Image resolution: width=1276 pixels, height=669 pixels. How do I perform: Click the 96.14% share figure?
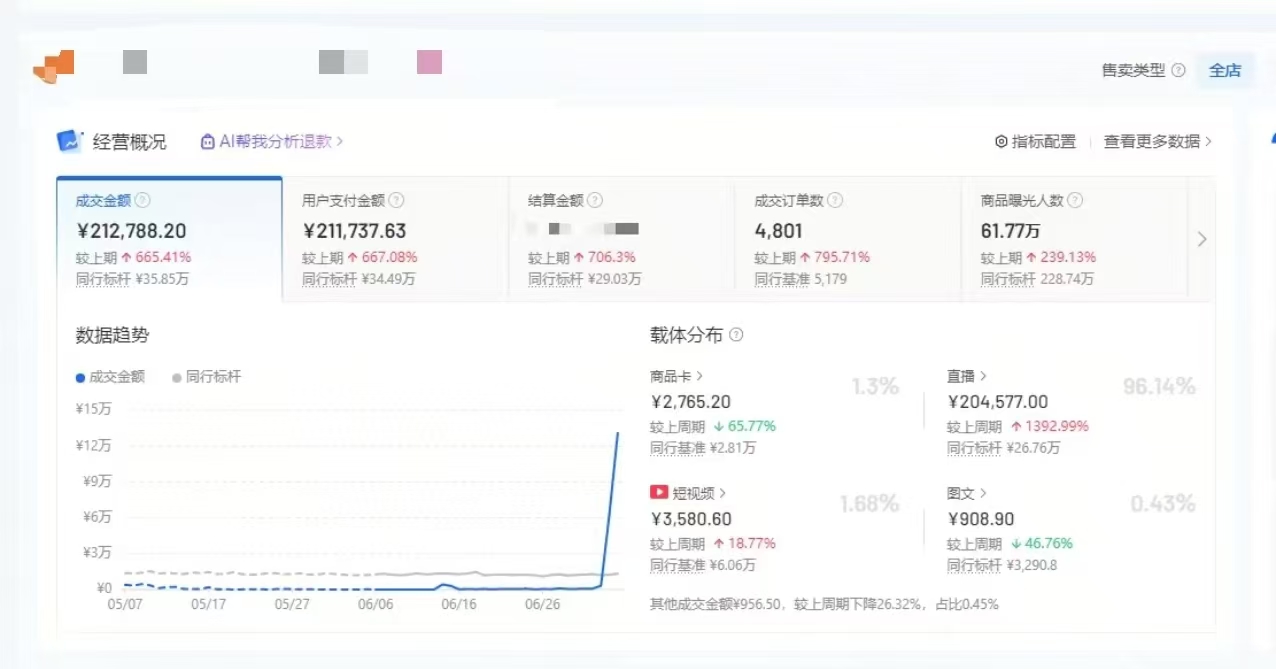coord(1159,387)
